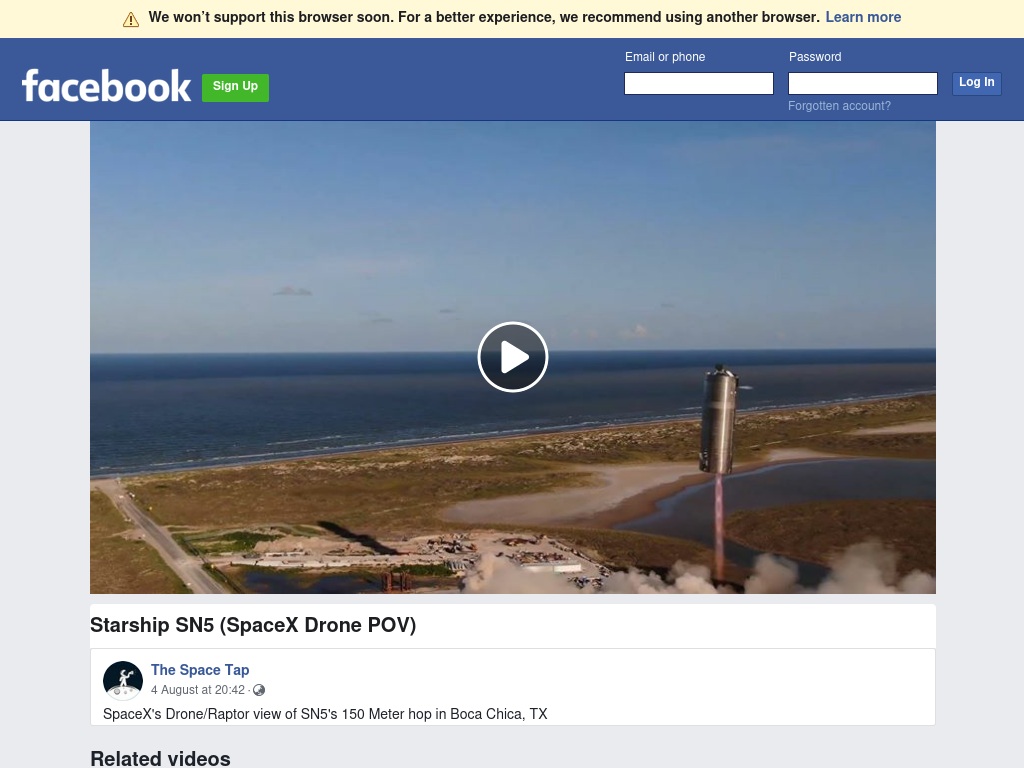
Task: Click the browser support warning text
Action: point(484,18)
